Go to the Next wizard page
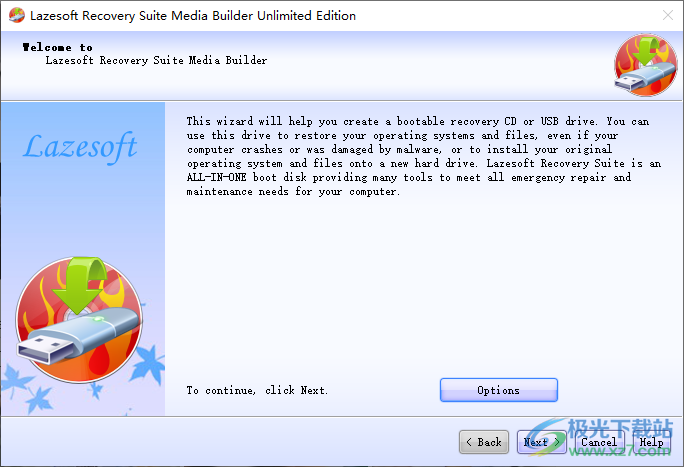This screenshot has width=684, height=467. 541,442
